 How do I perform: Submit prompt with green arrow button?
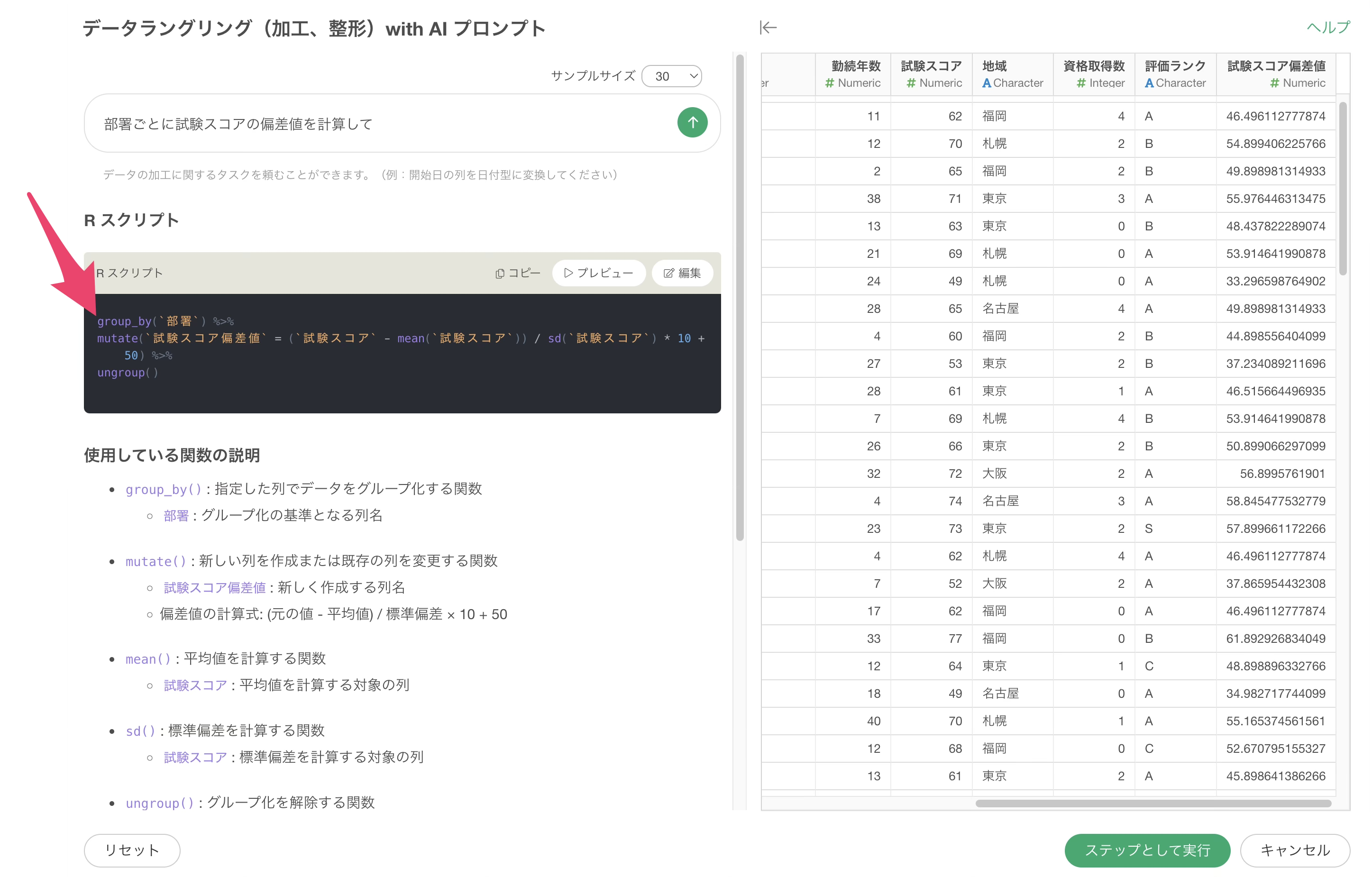point(692,122)
